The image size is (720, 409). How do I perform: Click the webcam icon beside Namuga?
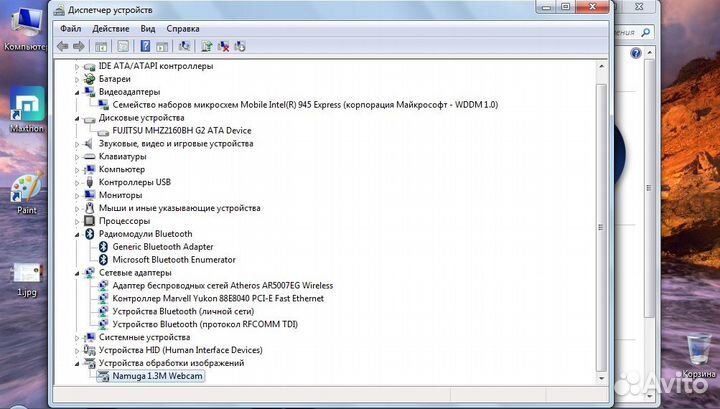pos(103,376)
